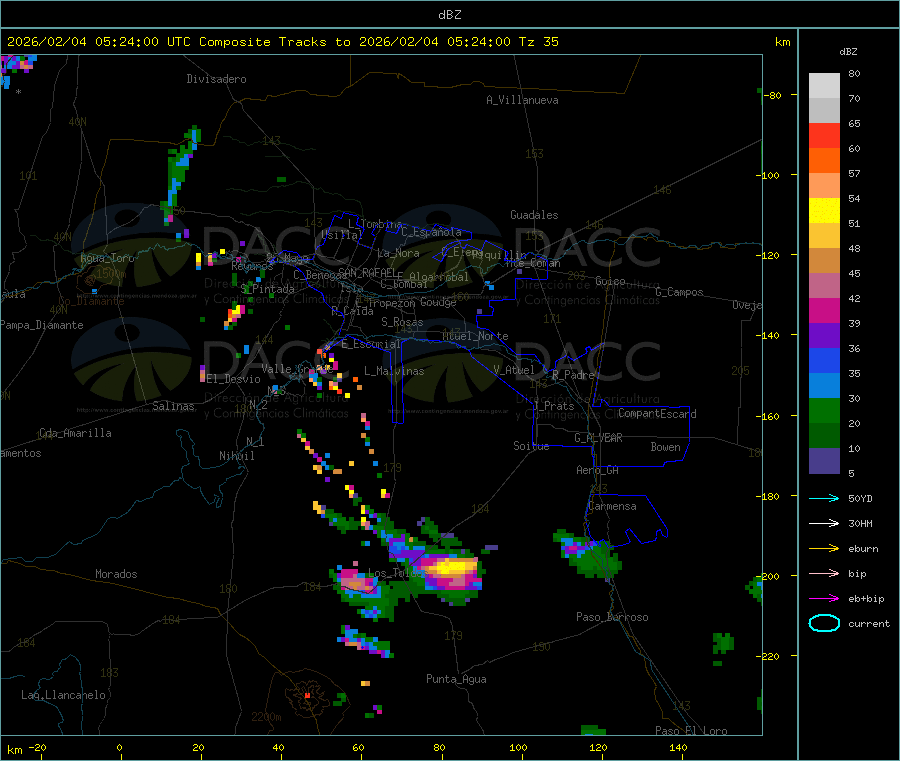Click the 'S_Pintada' map label
Viewport: 900px width, 761px height.
pos(267,289)
